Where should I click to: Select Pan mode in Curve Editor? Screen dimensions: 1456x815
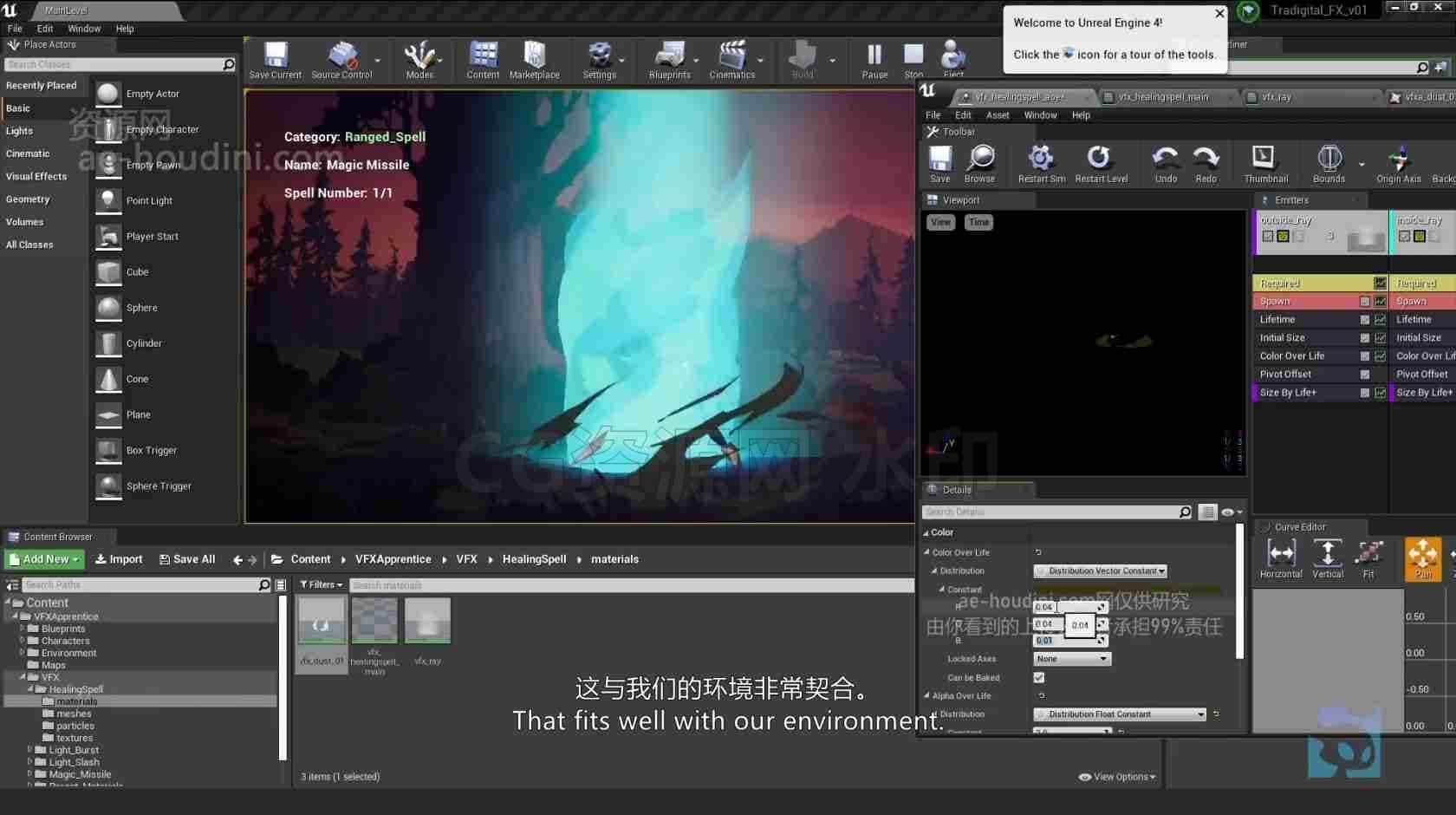(x=1423, y=559)
